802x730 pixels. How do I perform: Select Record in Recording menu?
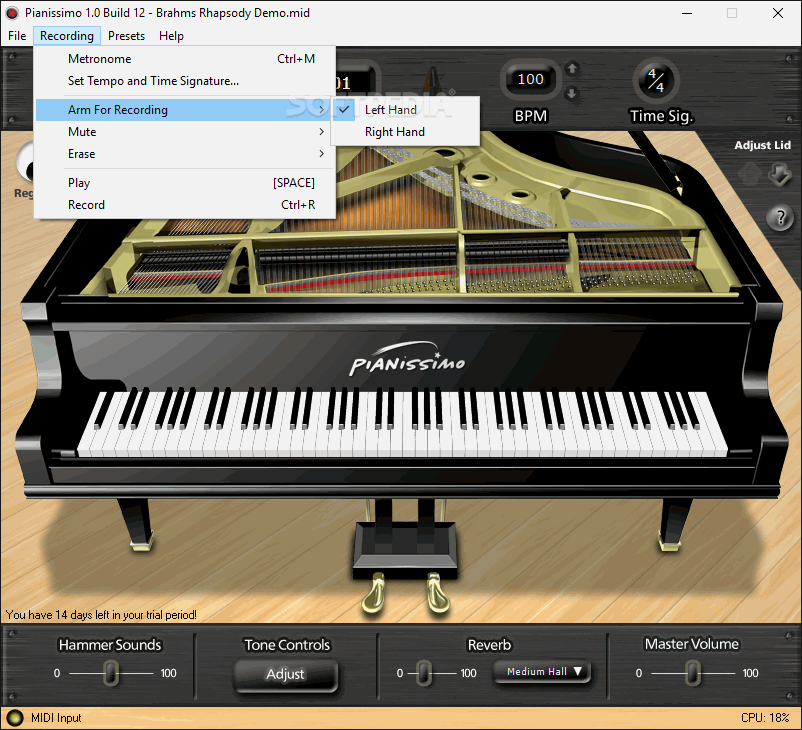(185, 205)
